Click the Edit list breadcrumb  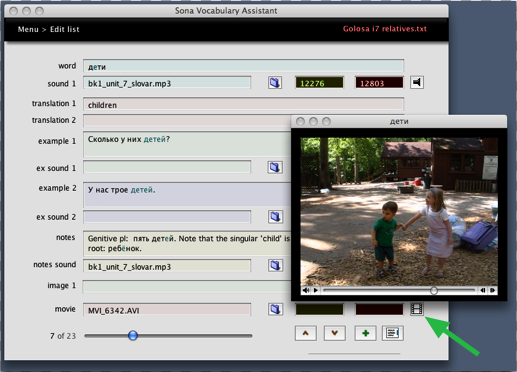click(65, 29)
